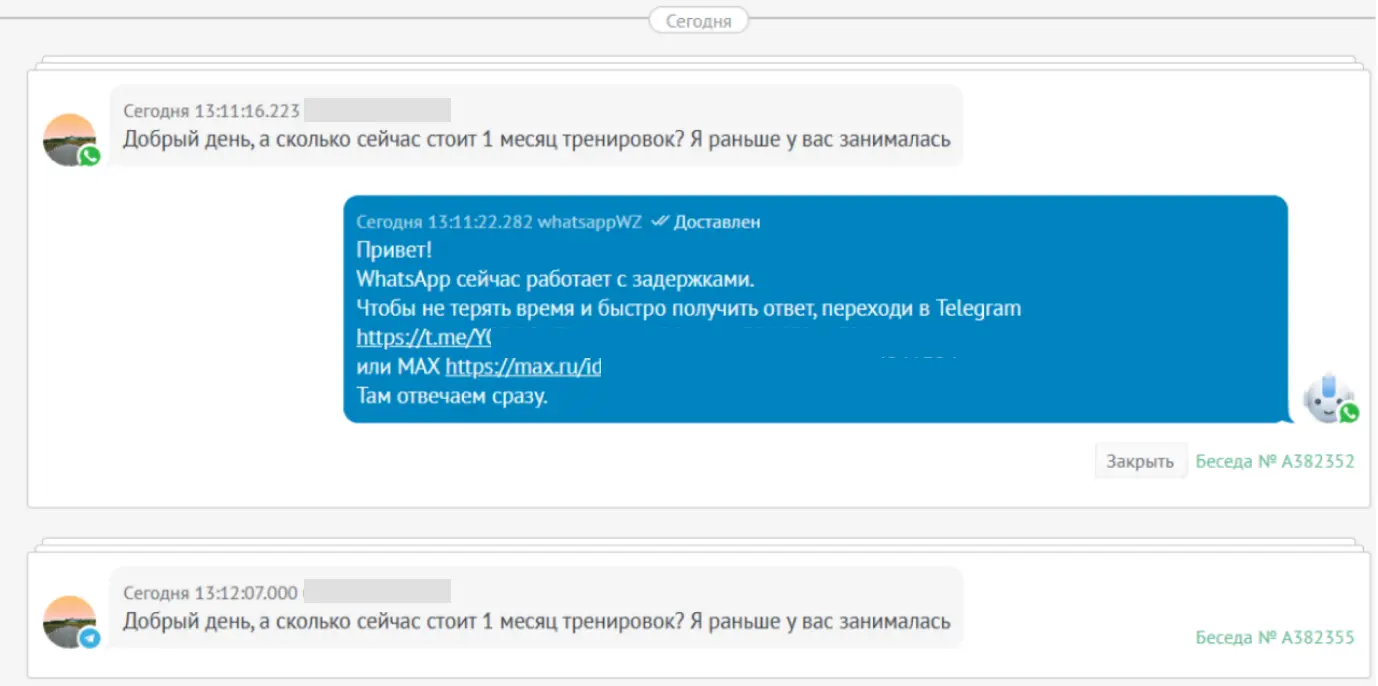Click the customer avatar in the WhatsApp conversation
The width and height of the screenshot is (1378, 686).
point(68,138)
